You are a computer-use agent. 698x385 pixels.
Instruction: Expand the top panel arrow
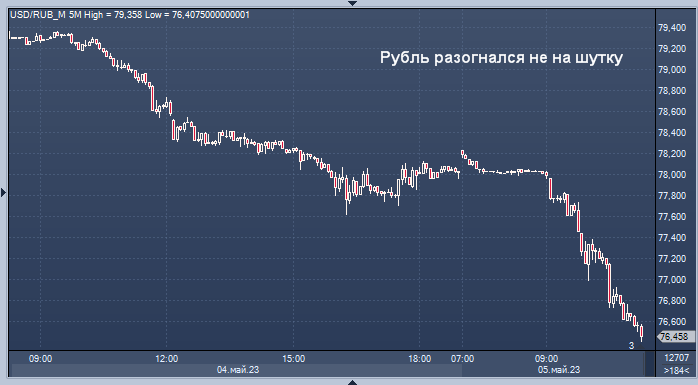[x=352, y=3]
